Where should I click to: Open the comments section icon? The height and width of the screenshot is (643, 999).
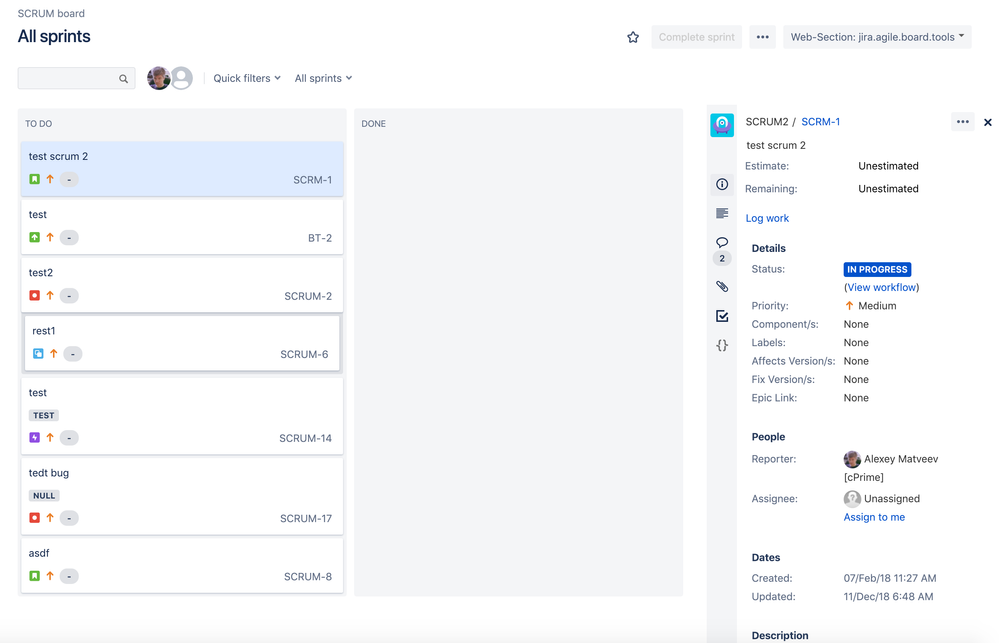click(x=722, y=242)
